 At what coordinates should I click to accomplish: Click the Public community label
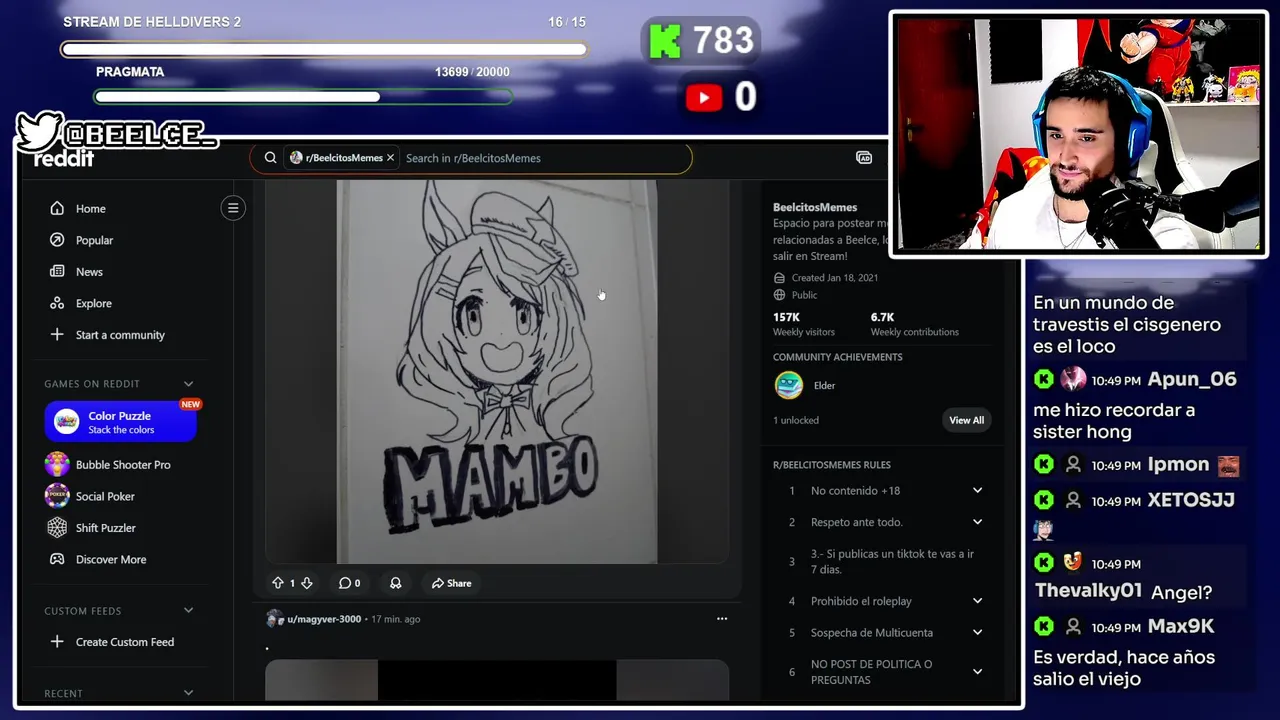pyautogui.click(x=804, y=295)
